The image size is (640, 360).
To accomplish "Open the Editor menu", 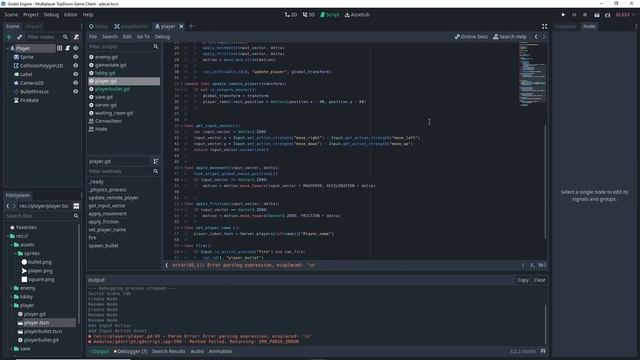I will 71,15.
